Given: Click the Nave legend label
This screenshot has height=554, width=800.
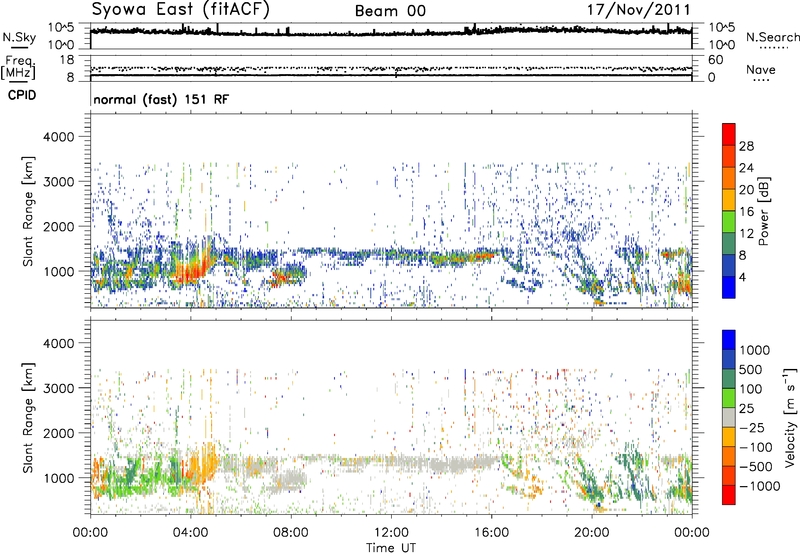Looking at the screenshot, I should (760, 68).
